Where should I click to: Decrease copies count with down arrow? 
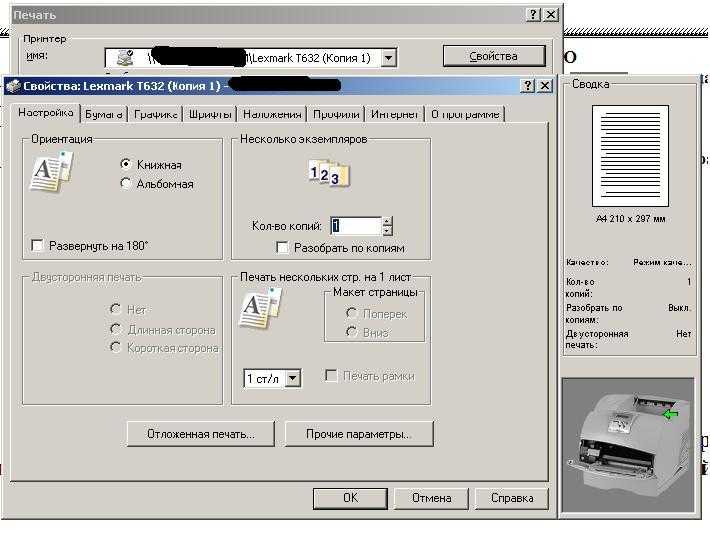(387, 230)
